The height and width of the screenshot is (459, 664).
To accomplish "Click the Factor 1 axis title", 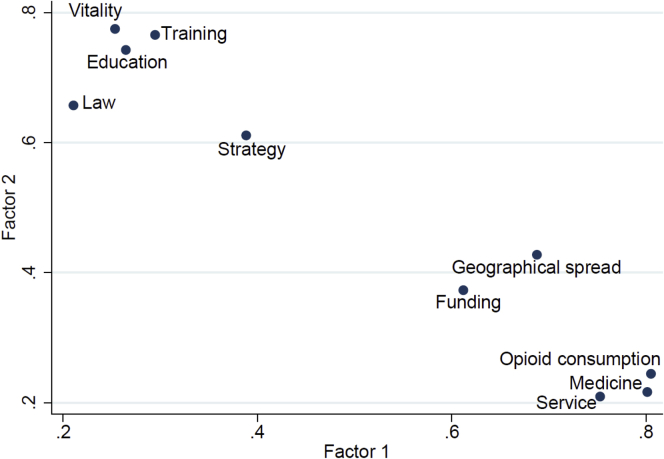I will (357, 451).
